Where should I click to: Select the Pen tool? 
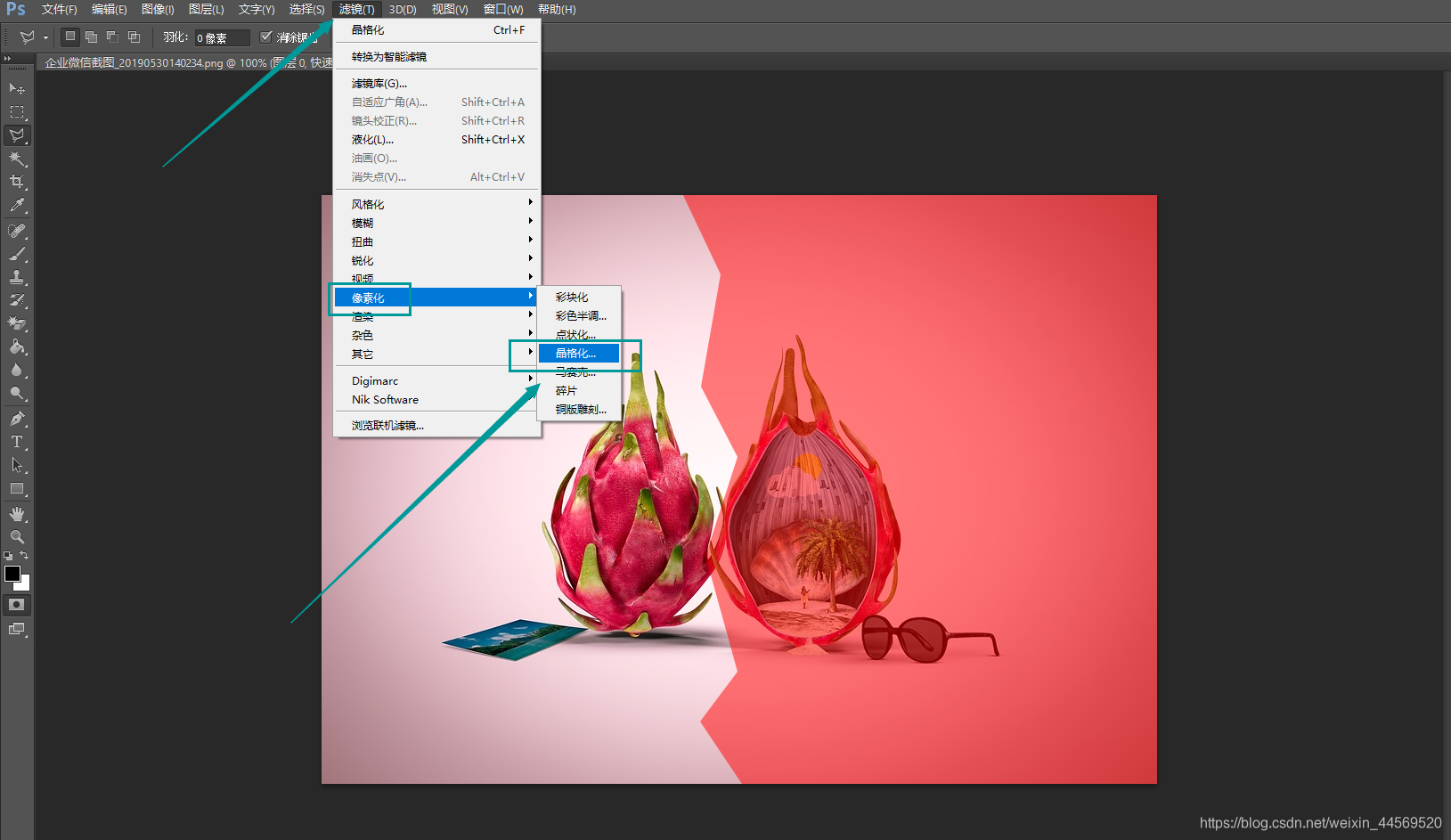point(17,419)
